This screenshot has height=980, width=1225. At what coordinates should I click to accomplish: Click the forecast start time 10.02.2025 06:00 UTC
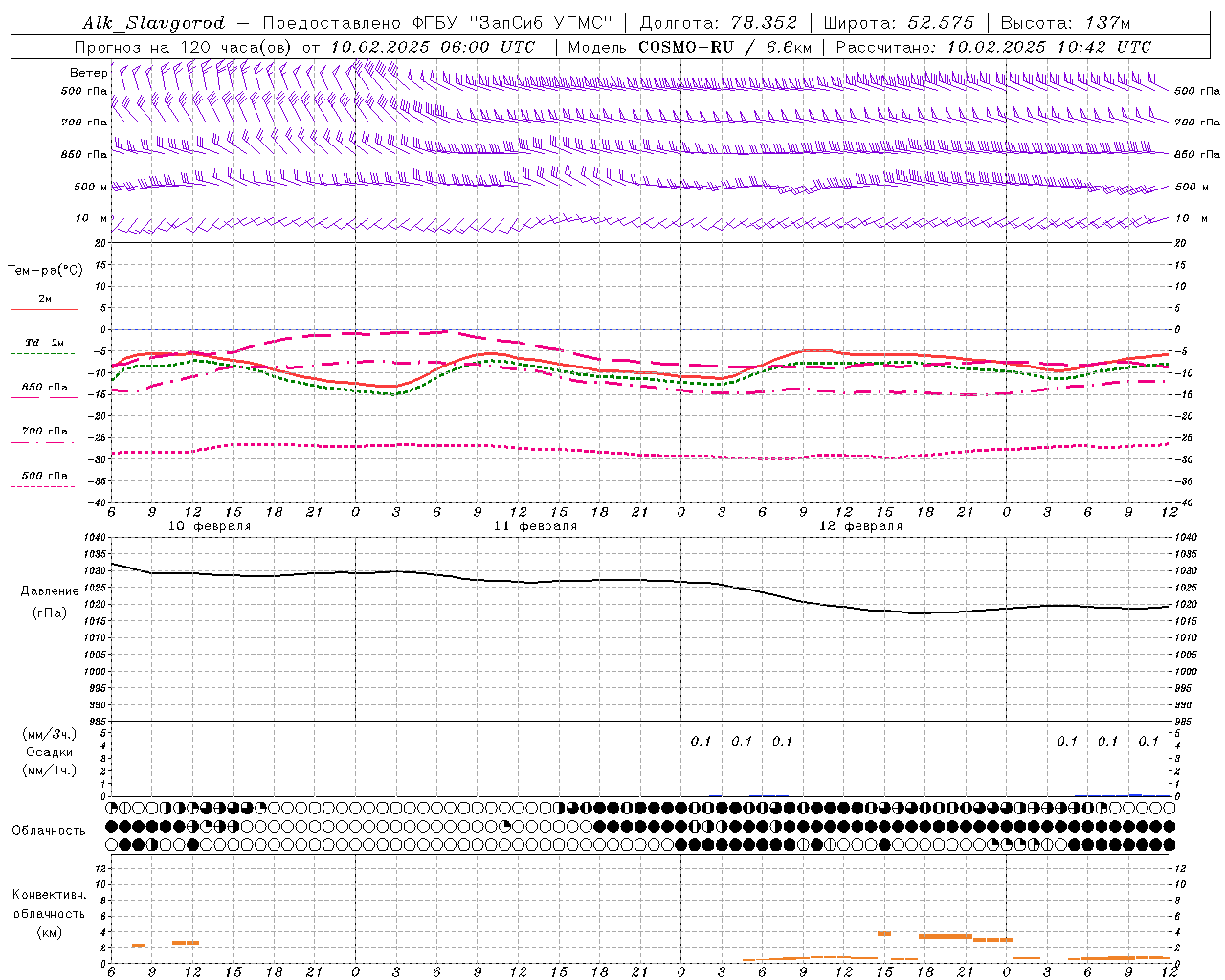(x=433, y=47)
